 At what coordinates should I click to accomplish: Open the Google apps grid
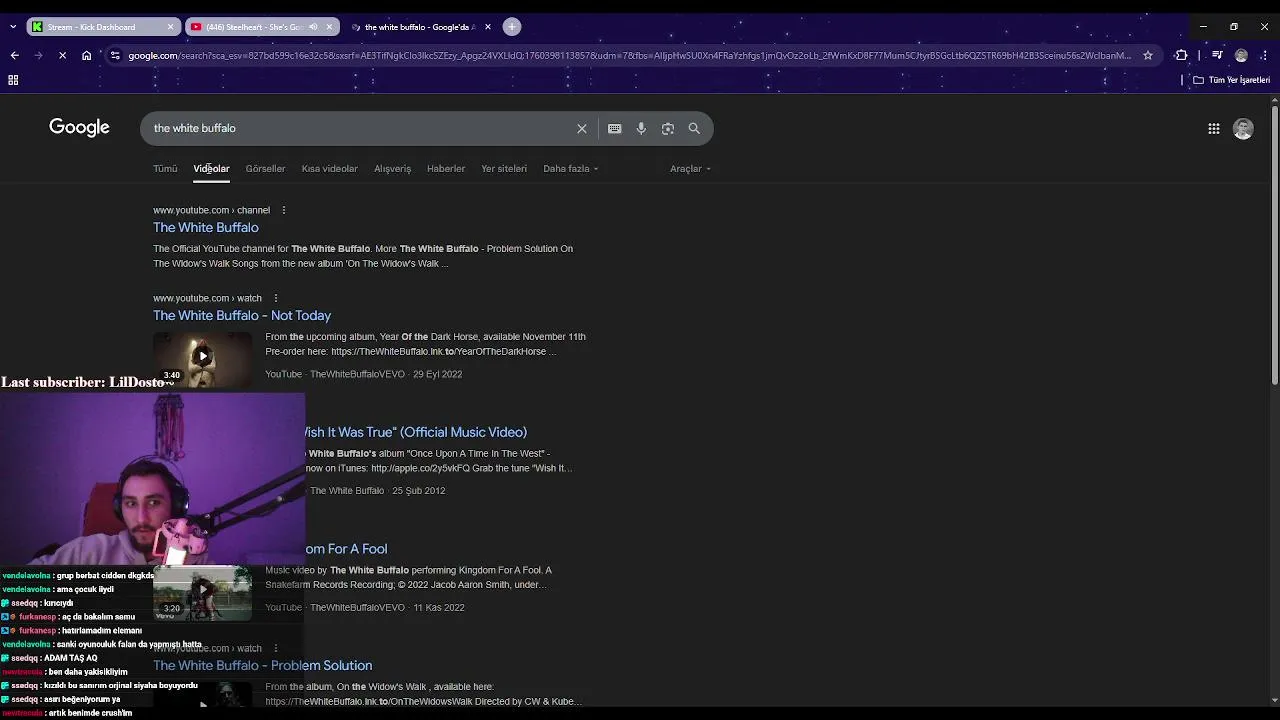[x=1214, y=128]
